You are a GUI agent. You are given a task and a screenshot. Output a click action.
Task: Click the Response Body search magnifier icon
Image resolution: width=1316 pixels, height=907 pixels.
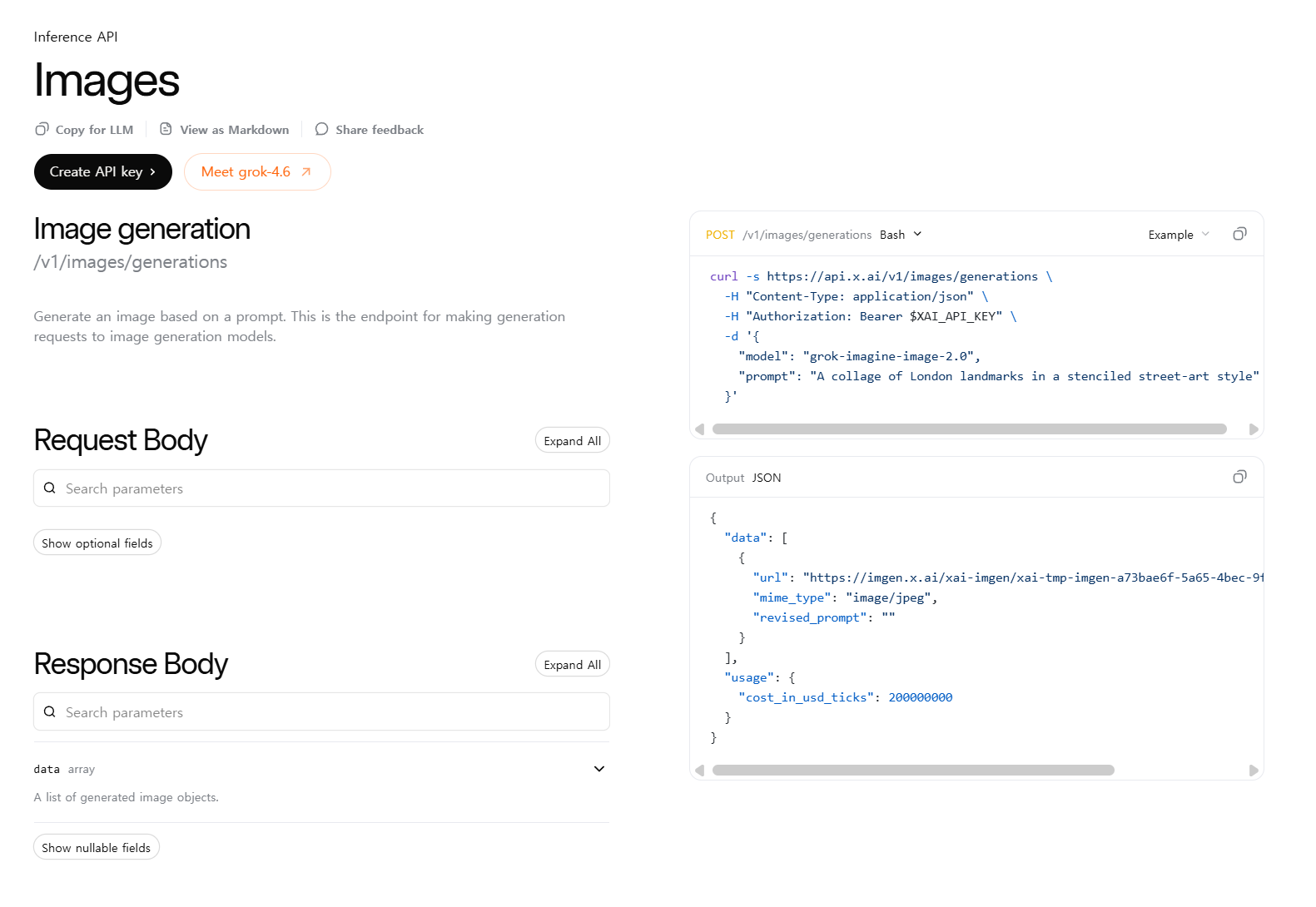tap(50, 712)
